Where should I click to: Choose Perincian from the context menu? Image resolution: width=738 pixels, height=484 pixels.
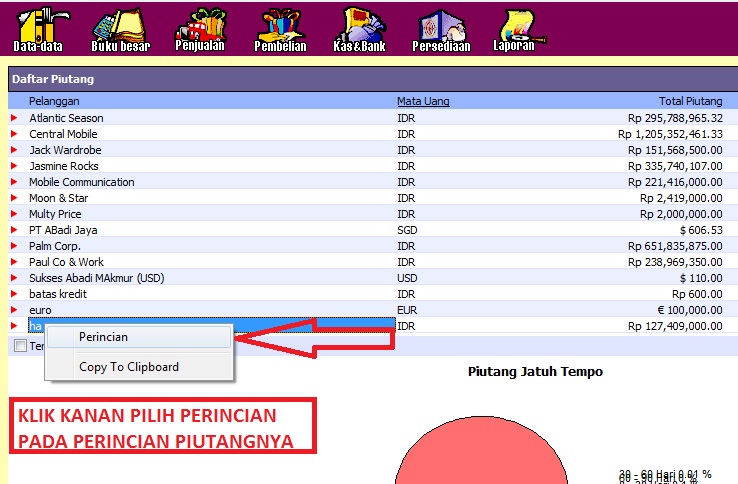point(104,337)
